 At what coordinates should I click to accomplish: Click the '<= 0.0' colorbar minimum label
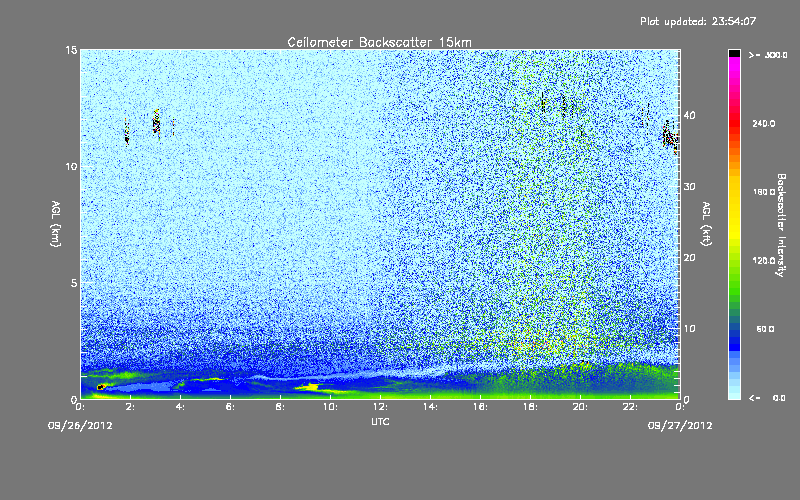point(767,398)
